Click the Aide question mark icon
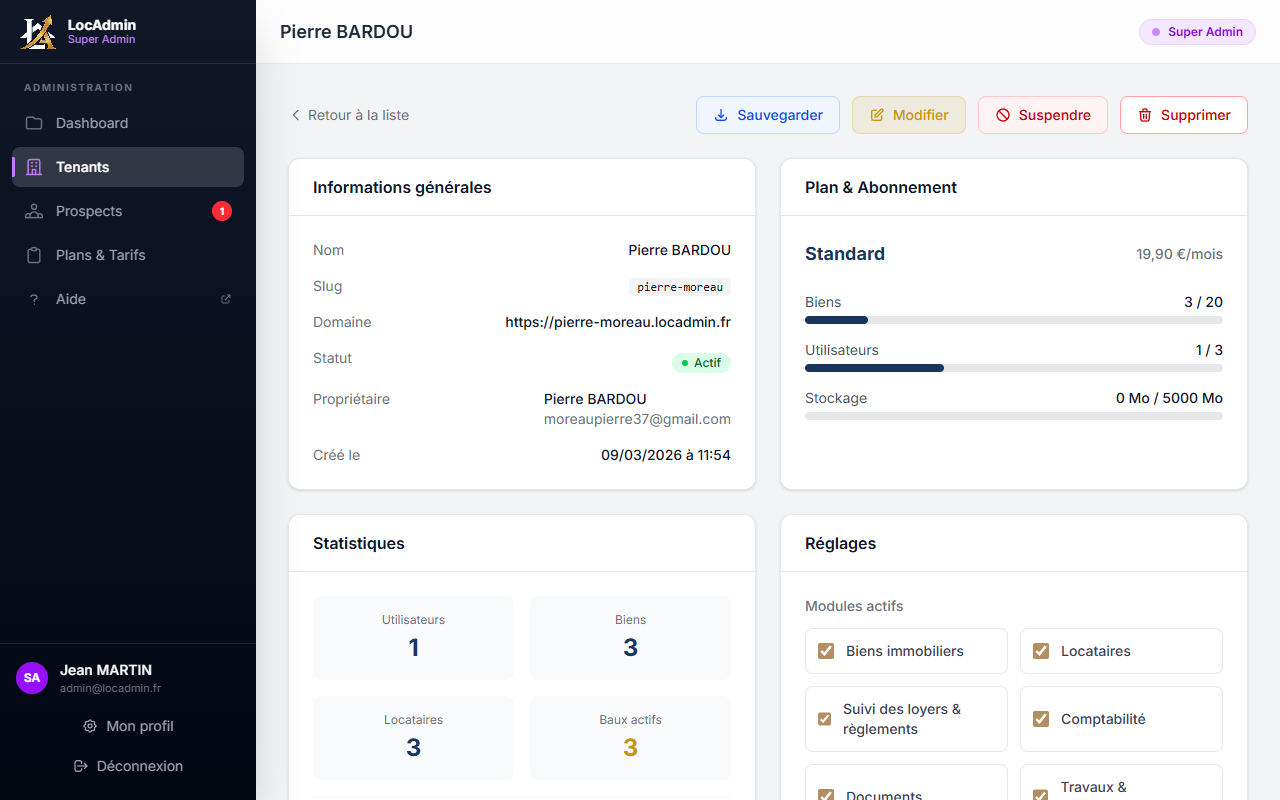This screenshot has width=1280, height=800. pos(33,299)
